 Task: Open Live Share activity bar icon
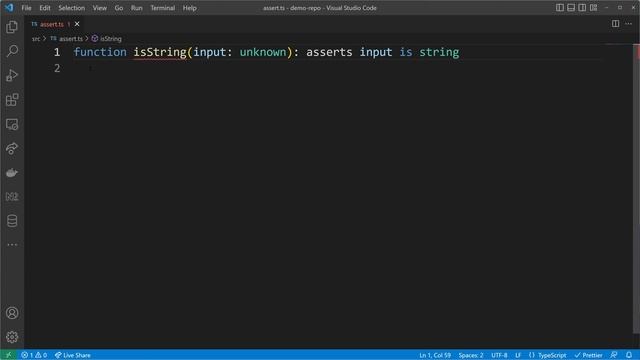12,148
